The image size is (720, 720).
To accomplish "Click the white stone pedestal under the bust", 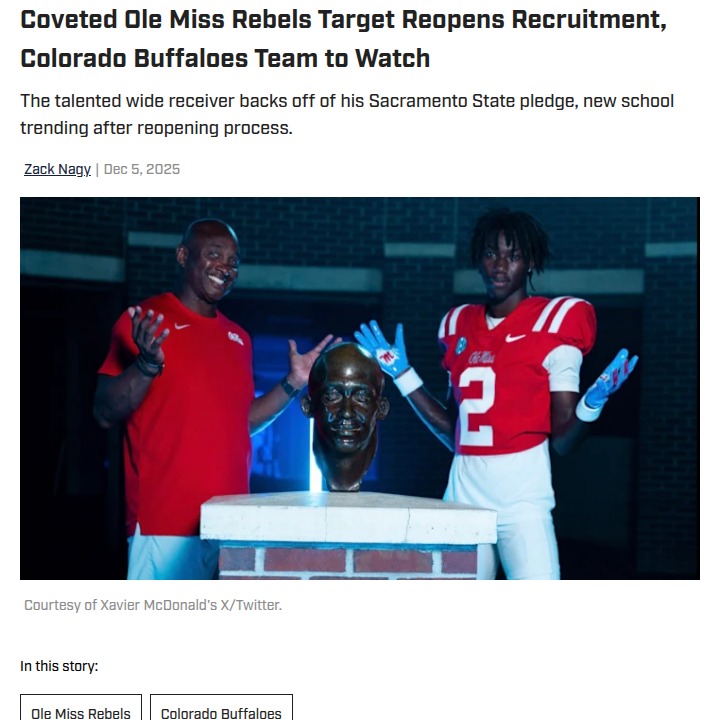I will [349, 518].
